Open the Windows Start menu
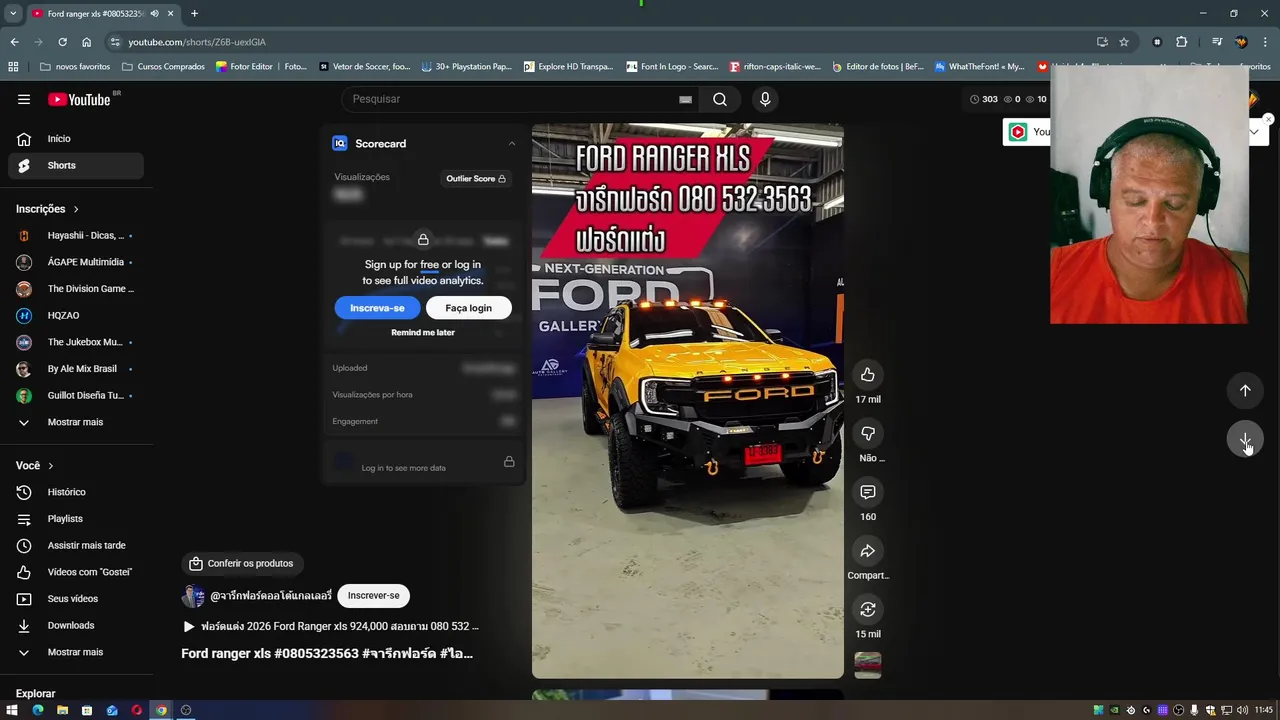Image resolution: width=1280 pixels, height=720 pixels. coord(13,710)
